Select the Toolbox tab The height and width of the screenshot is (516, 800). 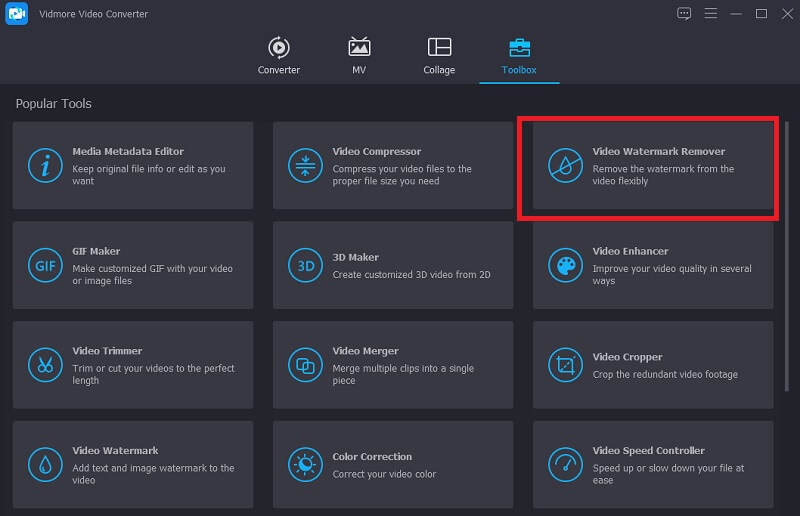coord(519,56)
